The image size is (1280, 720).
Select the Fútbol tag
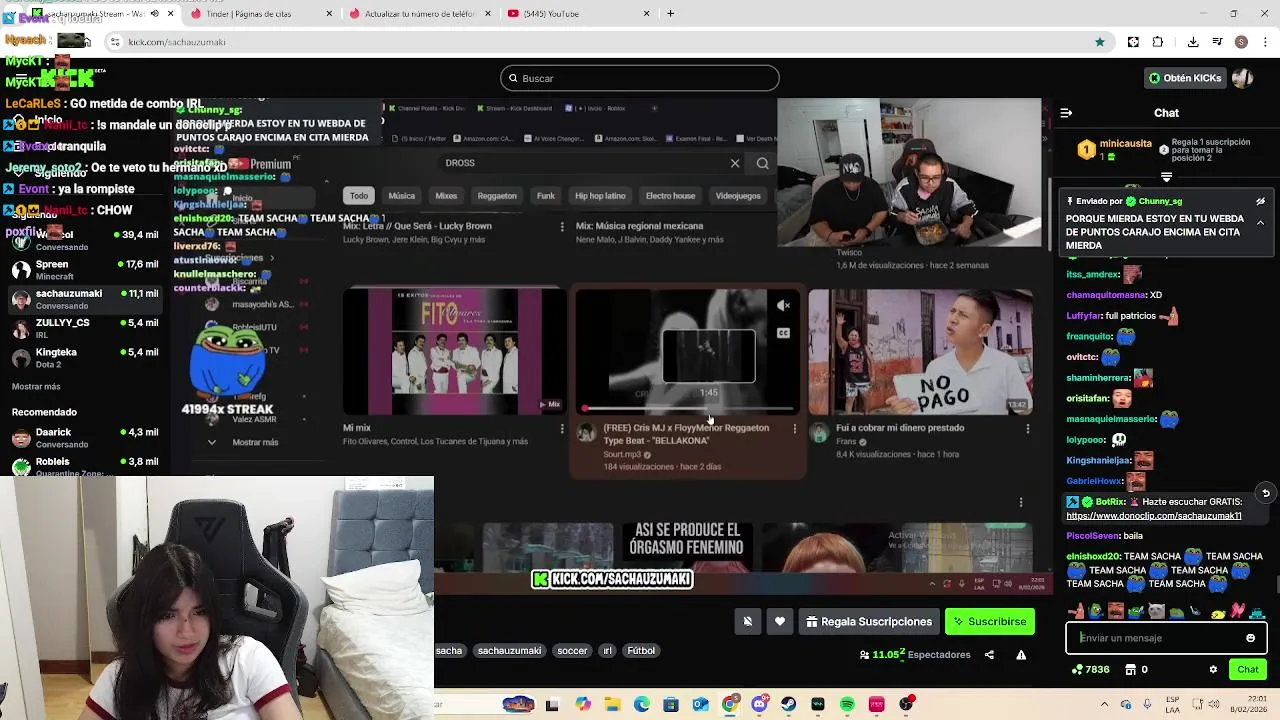pyautogui.click(x=641, y=651)
